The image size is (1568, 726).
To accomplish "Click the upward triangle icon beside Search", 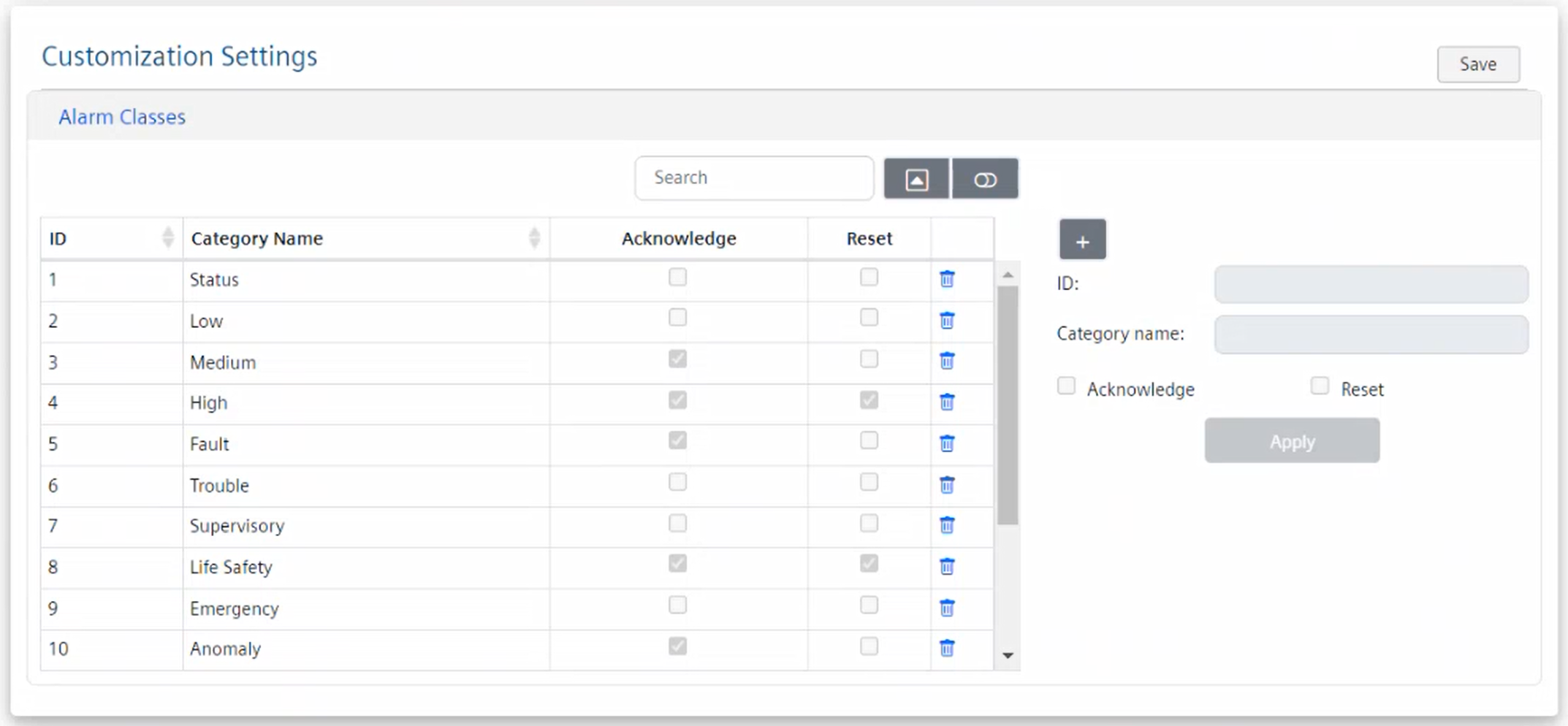I will pos(916,179).
